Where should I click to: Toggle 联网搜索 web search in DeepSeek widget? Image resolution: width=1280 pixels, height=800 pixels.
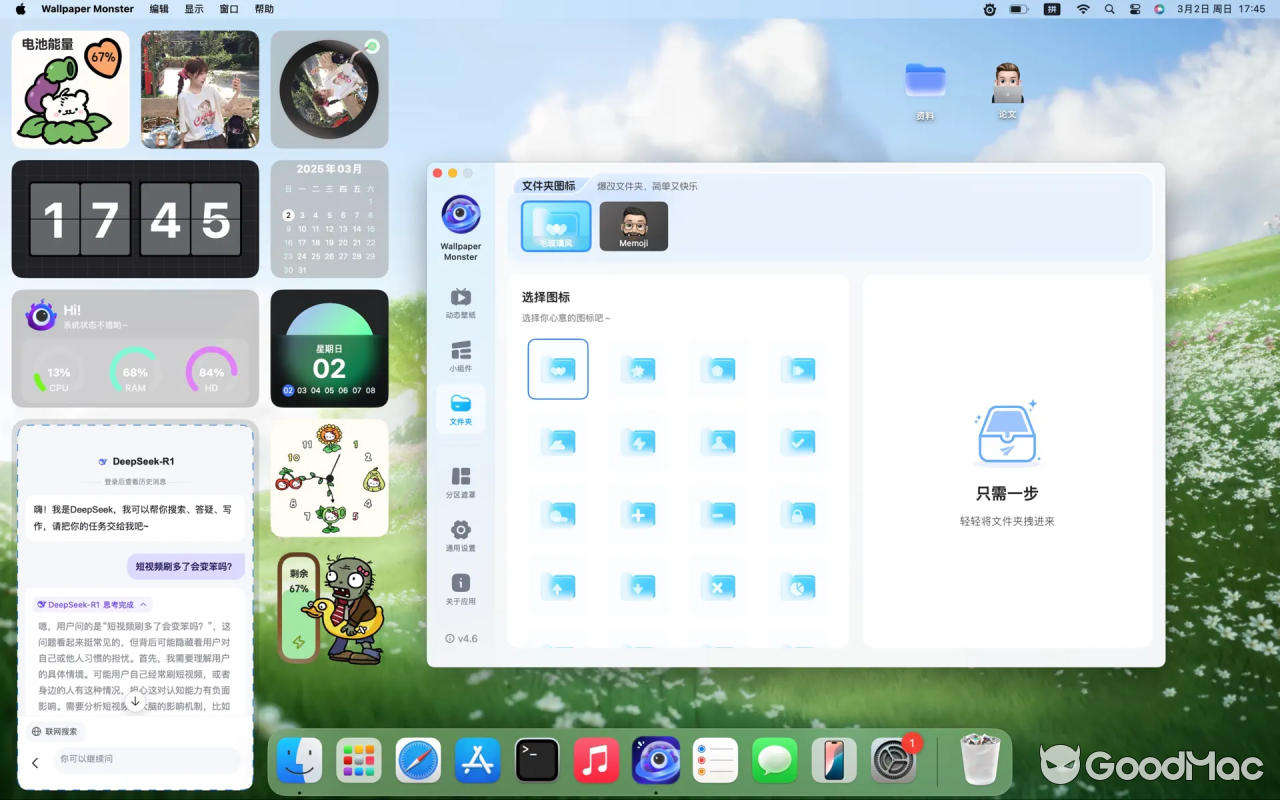point(55,731)
